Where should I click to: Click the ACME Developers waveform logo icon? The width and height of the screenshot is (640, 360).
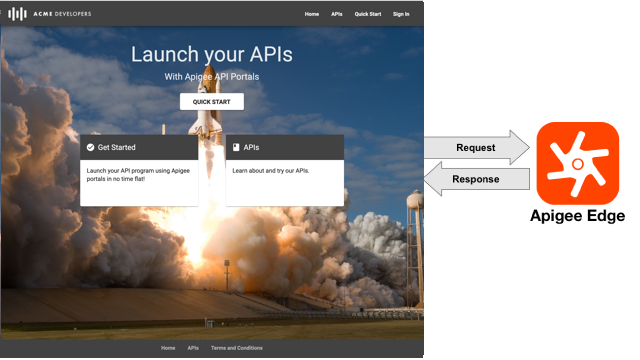point(18,14)
